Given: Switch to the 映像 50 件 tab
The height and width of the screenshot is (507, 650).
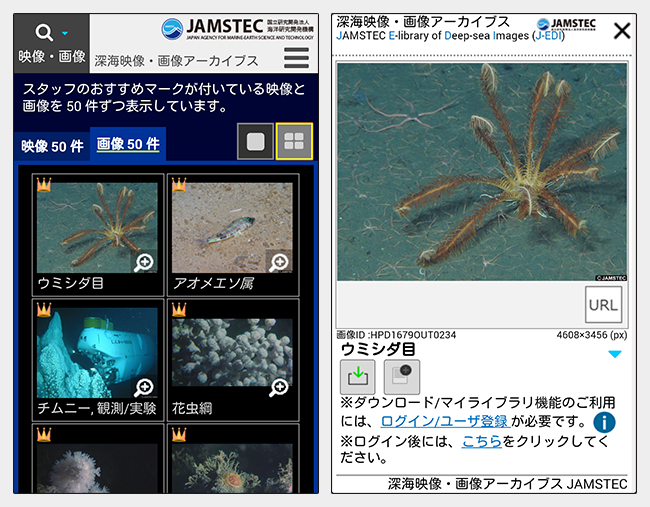Looking at the screenshot, I should pos(52,146).
